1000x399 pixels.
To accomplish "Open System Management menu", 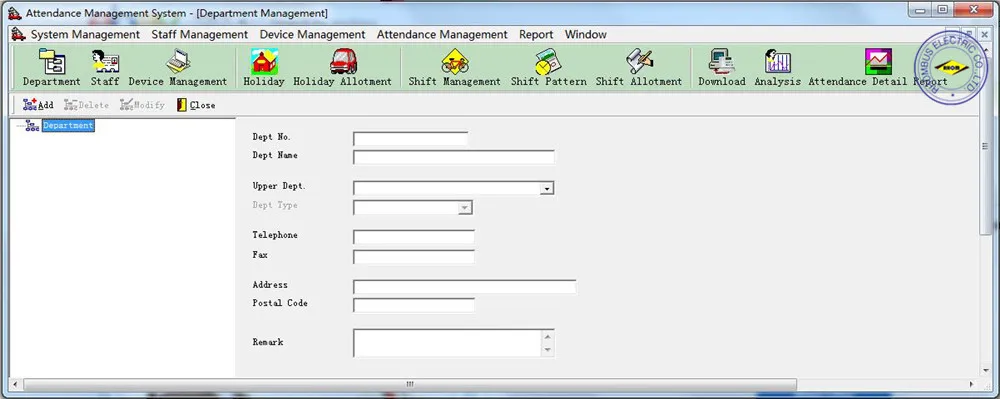I will 85,34.
